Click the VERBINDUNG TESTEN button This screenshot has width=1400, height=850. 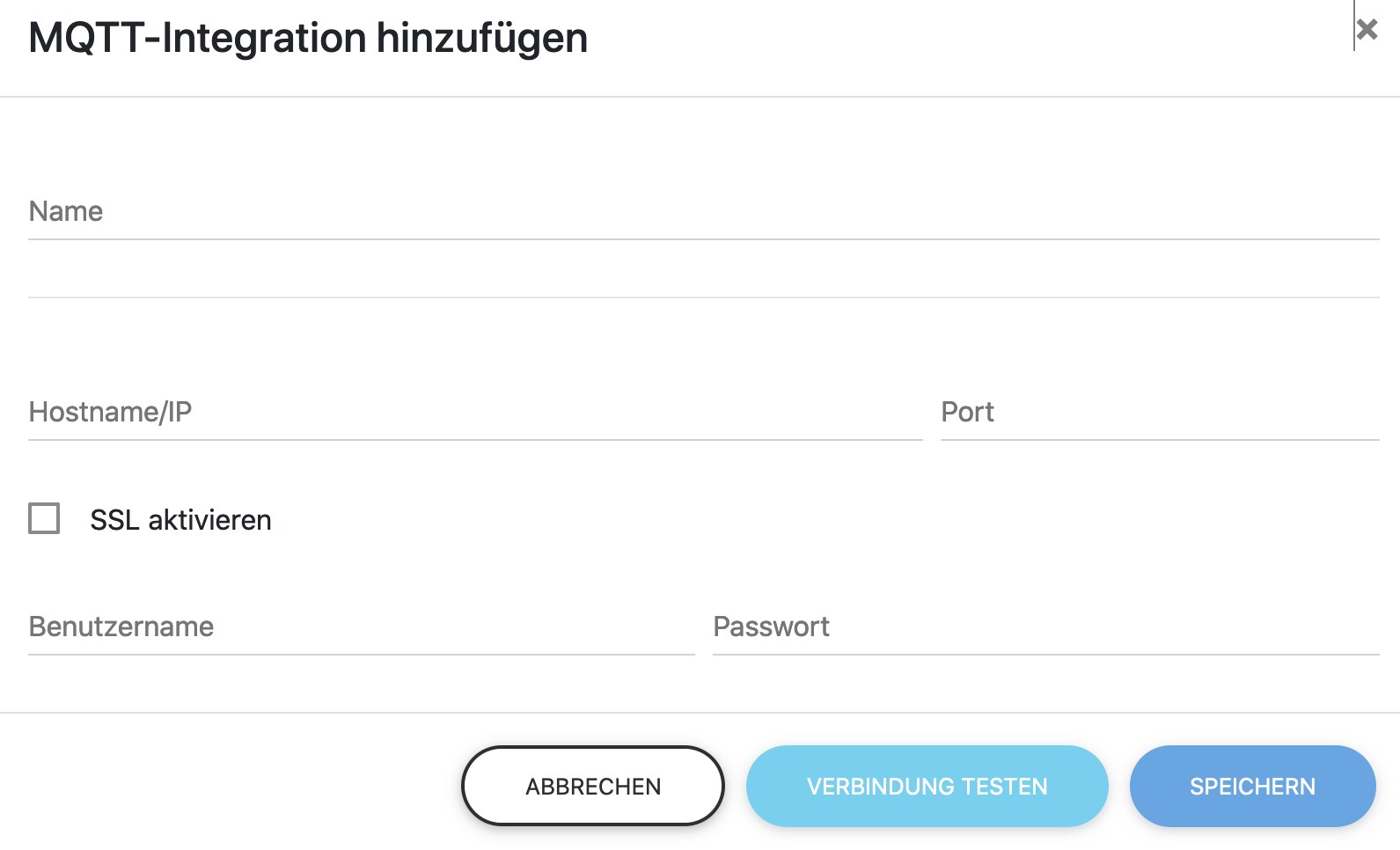(x=927, y=787)
